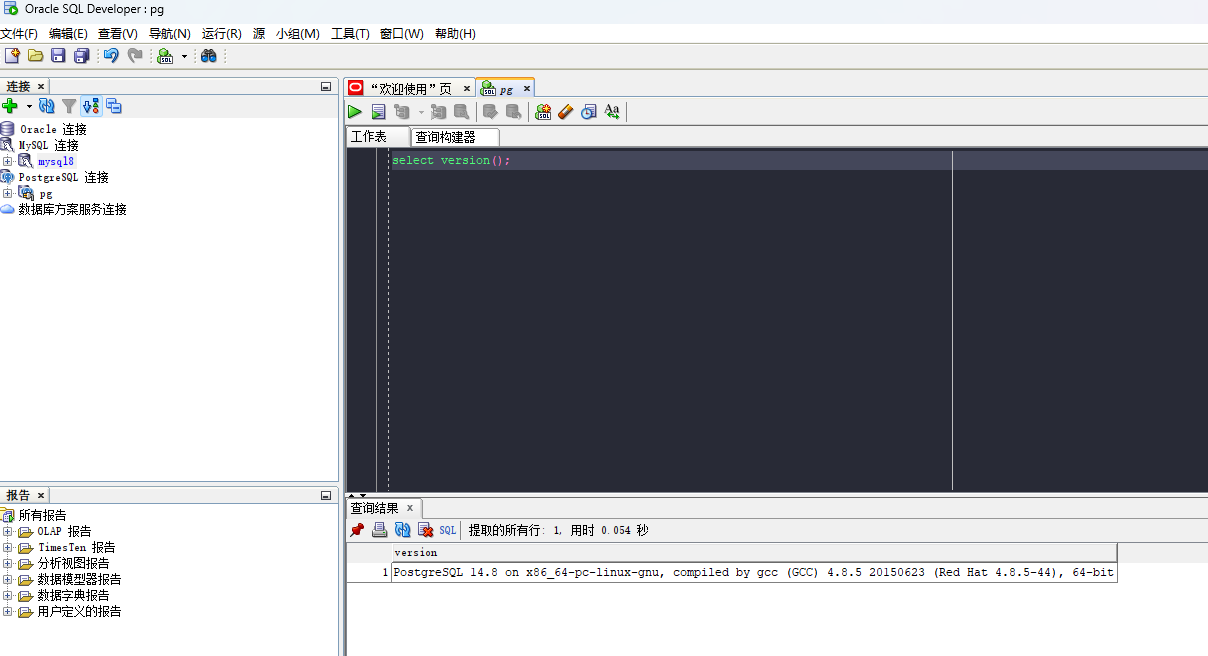Open the 文件(F) menu
The height and width of the screenshot is (656, 1208).
click(x=19, y=34)
